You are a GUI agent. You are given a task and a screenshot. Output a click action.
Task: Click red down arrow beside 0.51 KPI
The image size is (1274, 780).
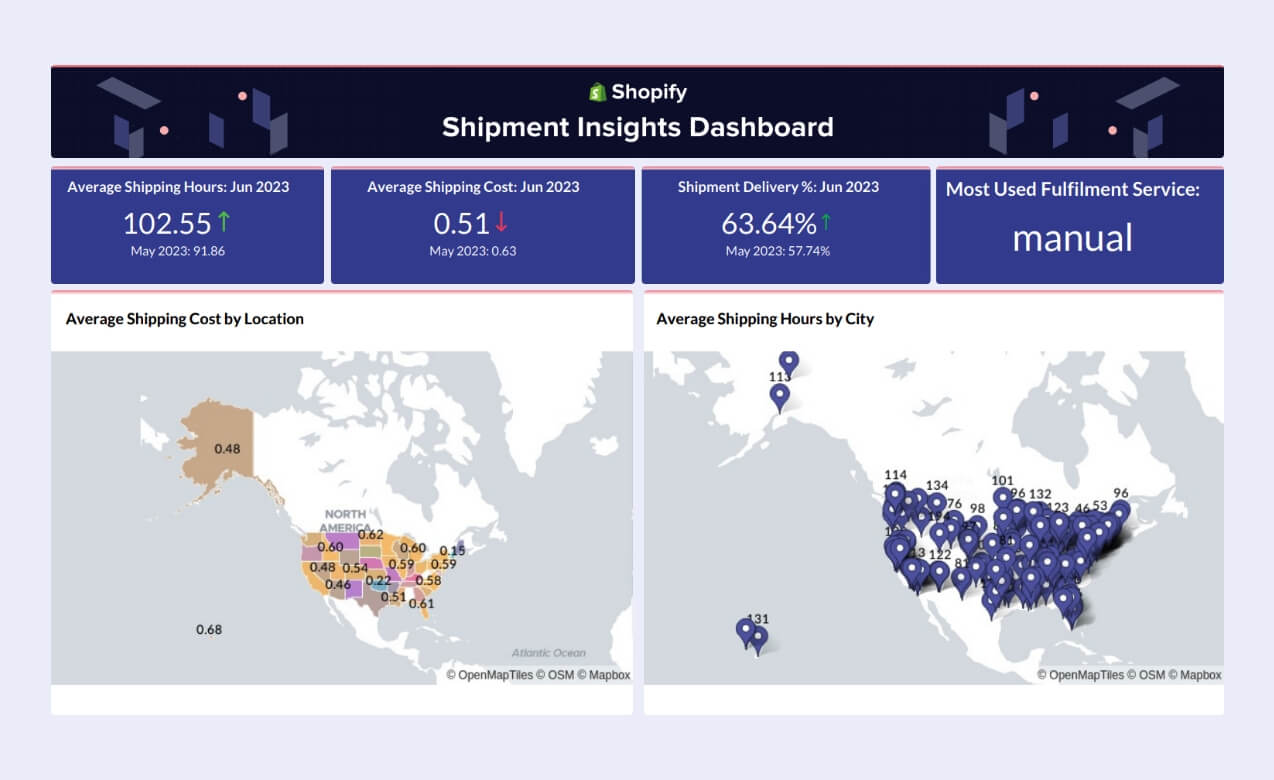501,222
